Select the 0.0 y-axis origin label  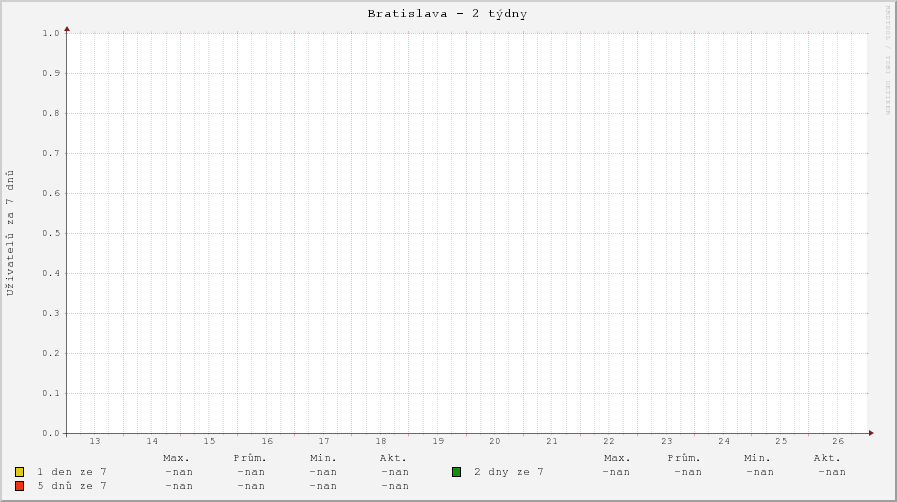click(52, 434)
